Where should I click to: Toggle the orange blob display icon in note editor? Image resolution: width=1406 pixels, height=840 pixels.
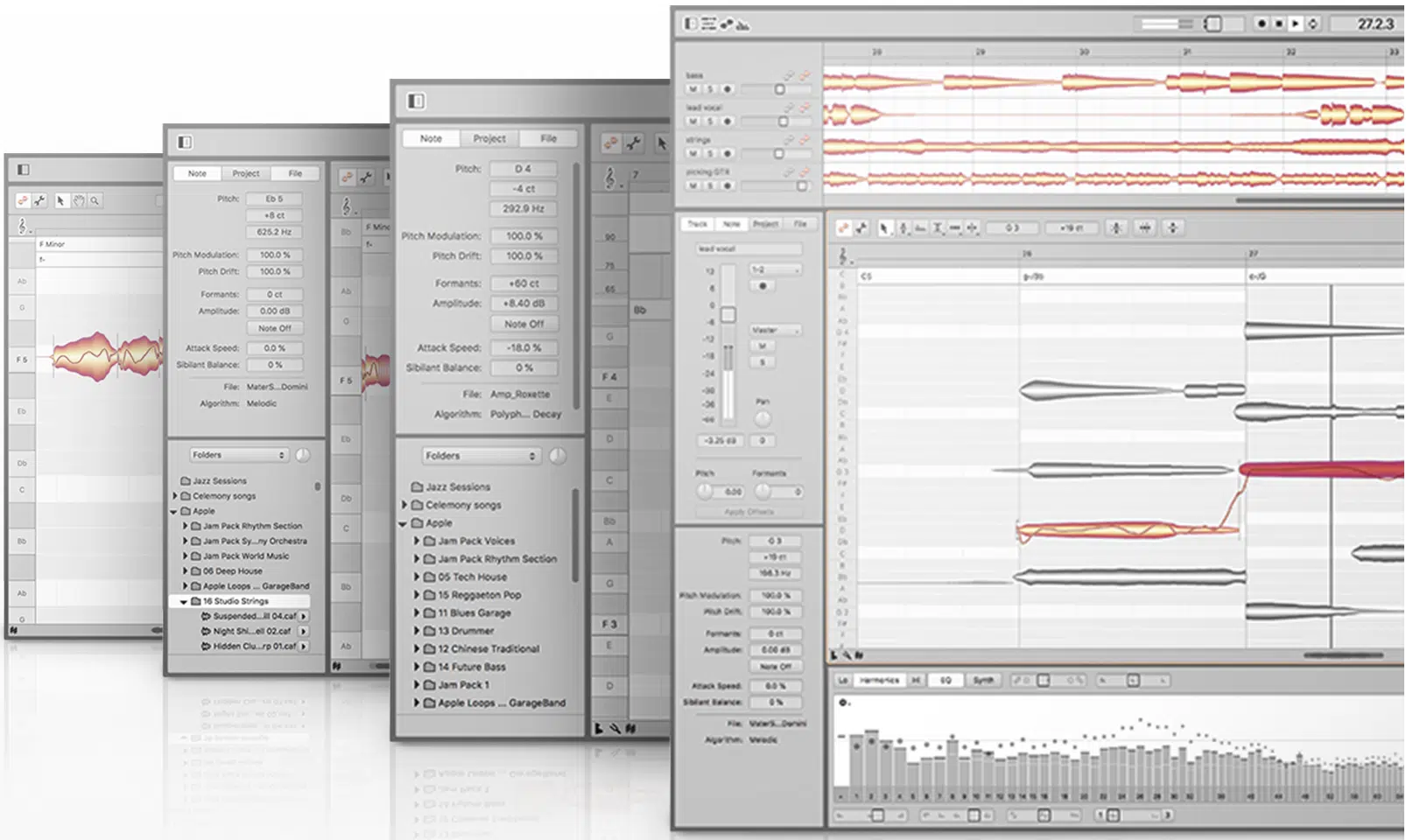[x=843, y=227]
